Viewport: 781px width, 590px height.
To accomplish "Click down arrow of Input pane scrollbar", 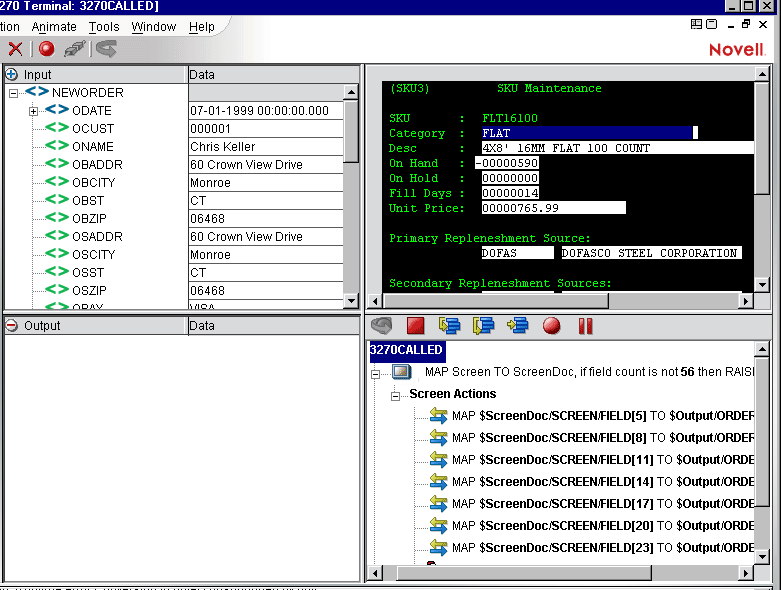I will 351,301.
